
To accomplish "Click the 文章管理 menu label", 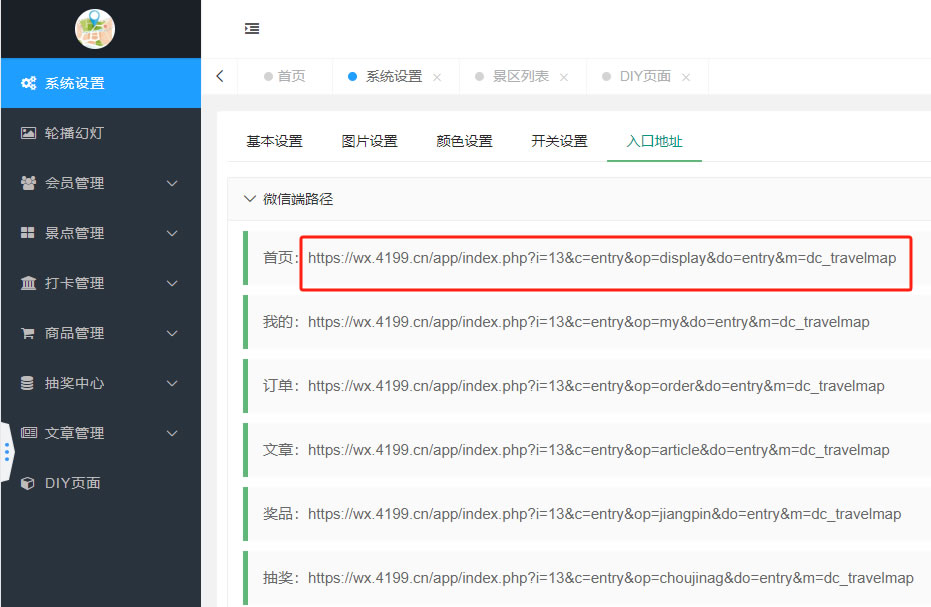I will (75, 433).
